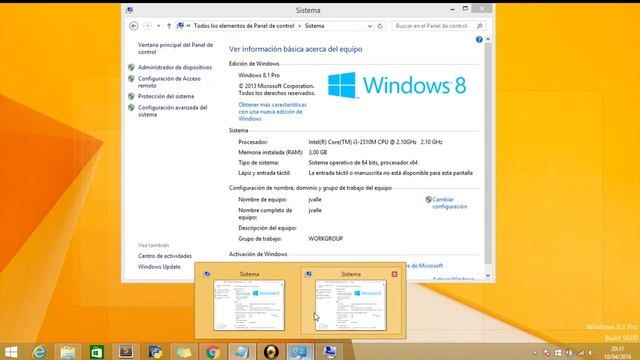Click Obtener más características con una nueva edición link
Image resolution: width=640 pixels, height=360 pixels.
pos(272,112)
